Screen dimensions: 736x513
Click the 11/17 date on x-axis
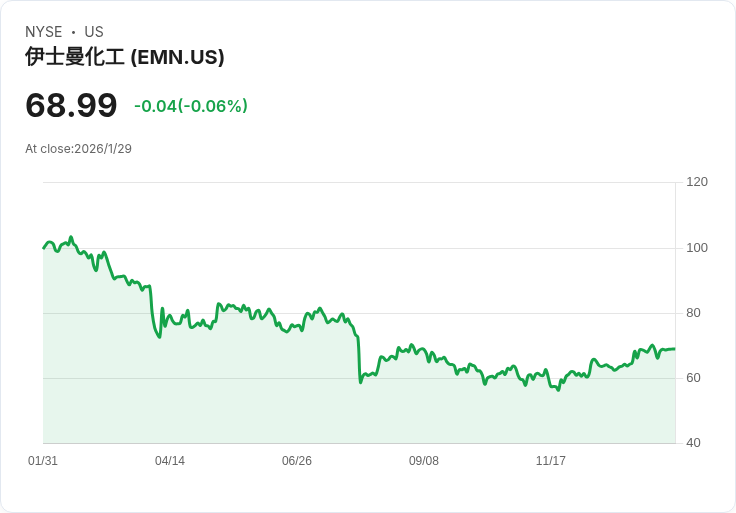pyautogui.click(x=551, y=461)
